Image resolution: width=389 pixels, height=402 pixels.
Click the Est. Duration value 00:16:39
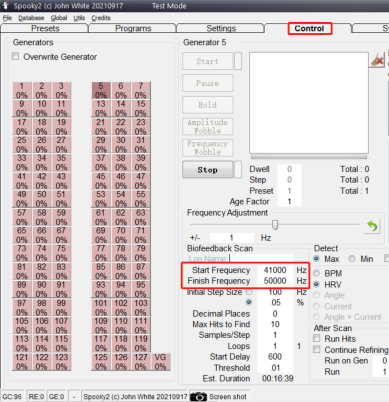click(x=278, y=379)
